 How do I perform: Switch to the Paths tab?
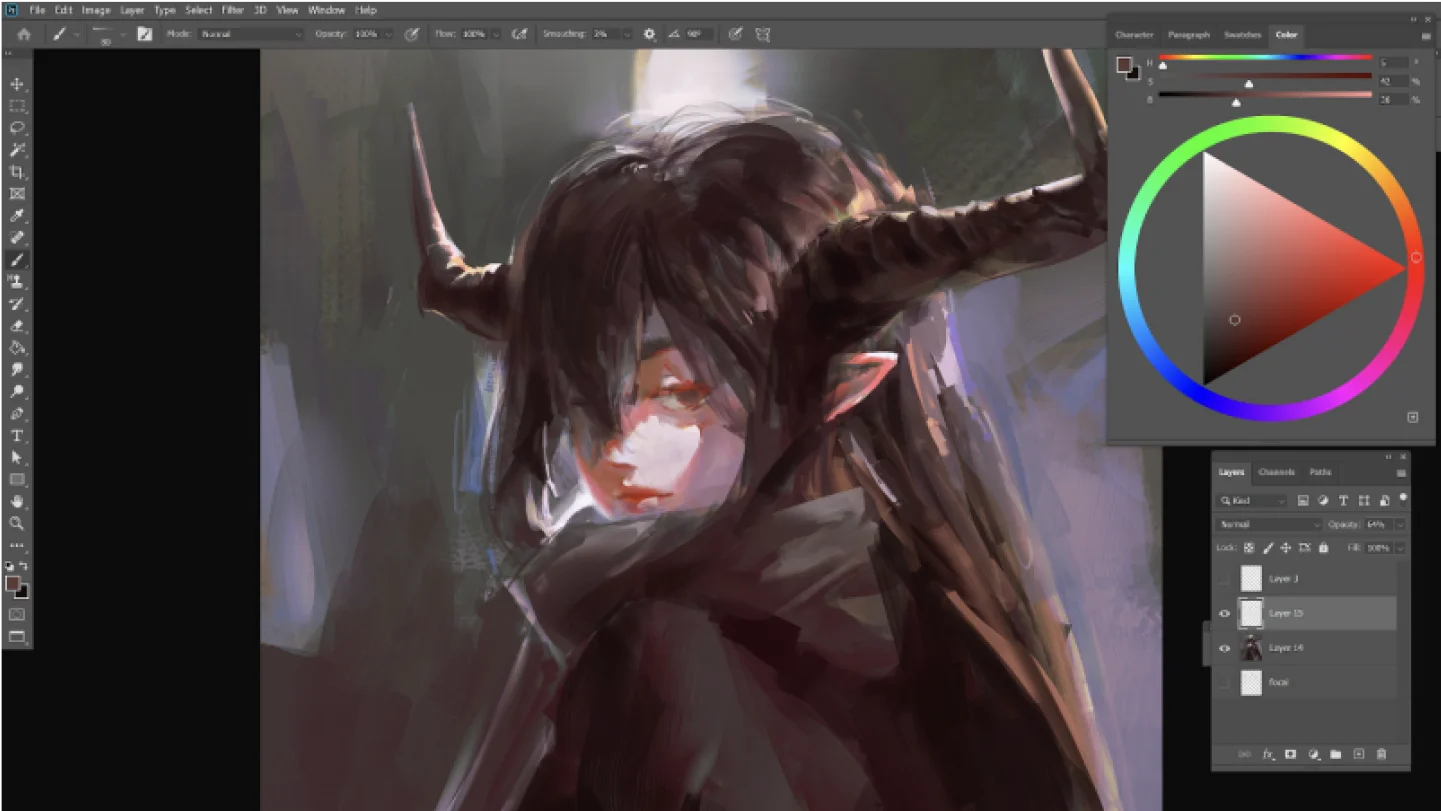click(1320, 472)
